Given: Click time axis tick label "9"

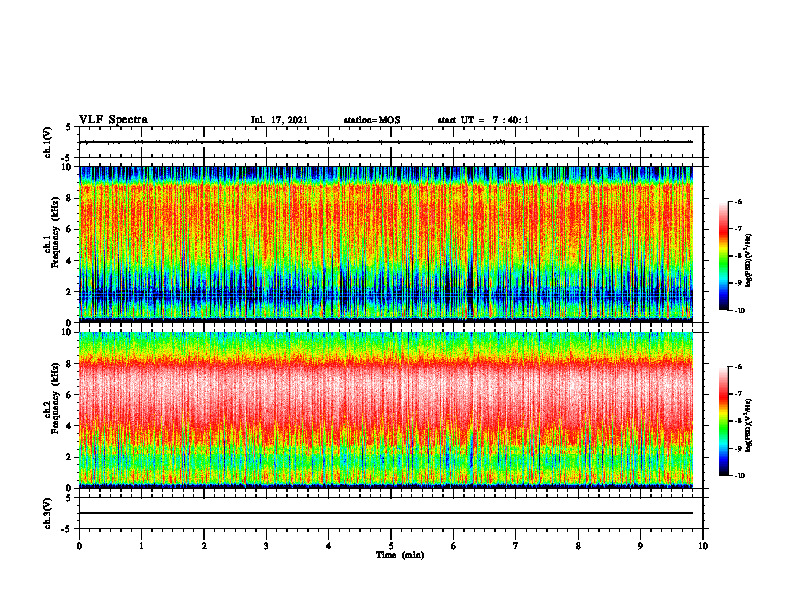Looking at the screenshot, I should pyautogui.click(x=640, y=546).
